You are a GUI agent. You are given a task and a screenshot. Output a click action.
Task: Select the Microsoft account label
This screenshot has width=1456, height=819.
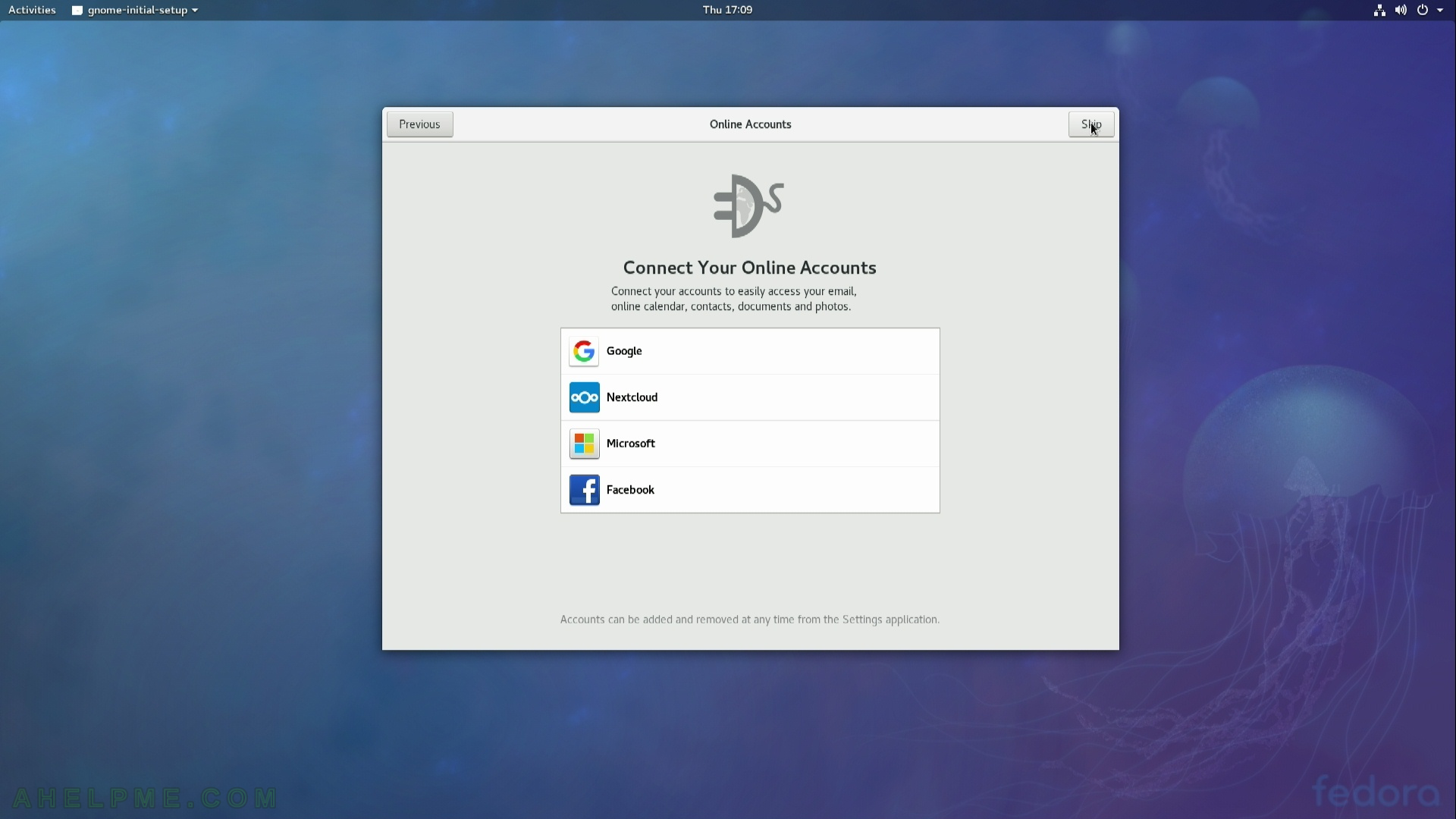[630, 444]
